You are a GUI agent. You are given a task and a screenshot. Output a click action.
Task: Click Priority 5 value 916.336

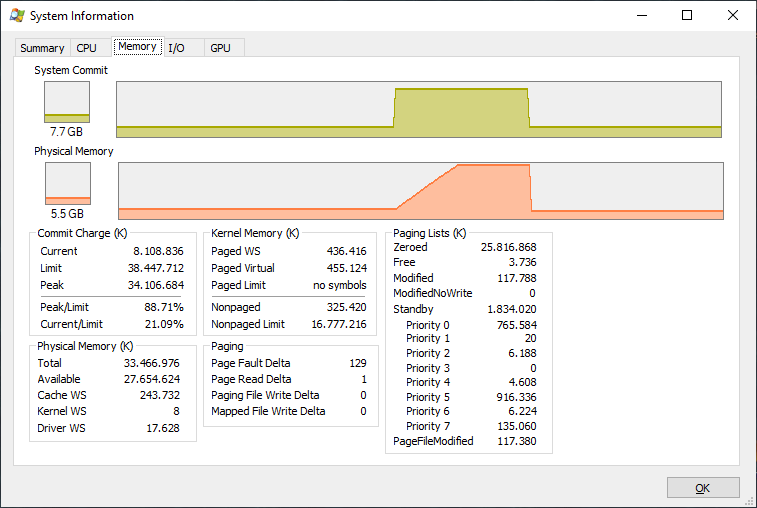517,397
